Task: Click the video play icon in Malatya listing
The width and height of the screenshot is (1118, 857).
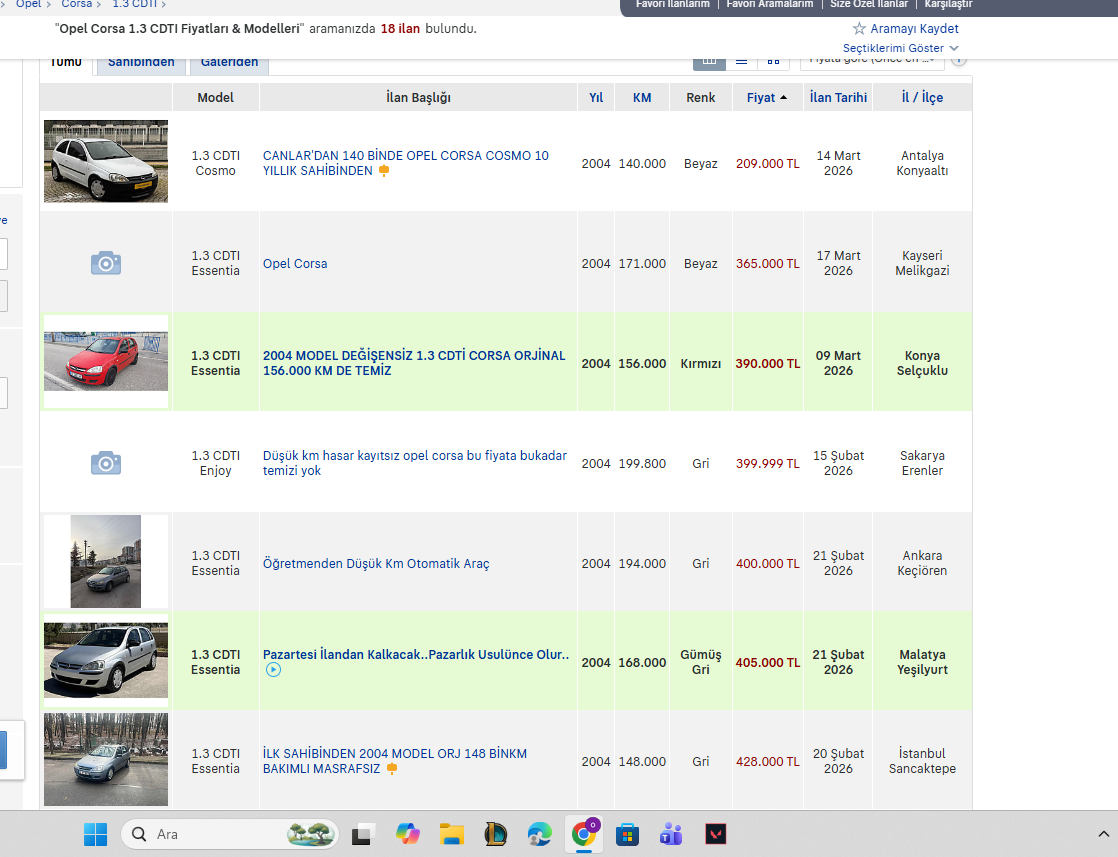Action: [273, 669]
